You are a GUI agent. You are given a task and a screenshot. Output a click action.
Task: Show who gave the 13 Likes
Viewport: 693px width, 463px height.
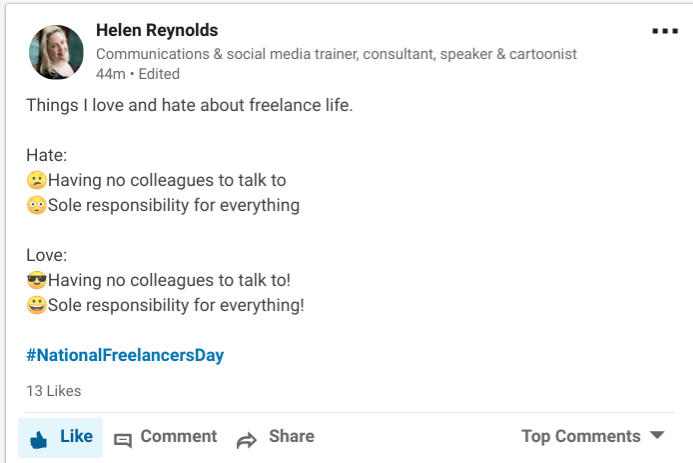click(x=53, y=391)
